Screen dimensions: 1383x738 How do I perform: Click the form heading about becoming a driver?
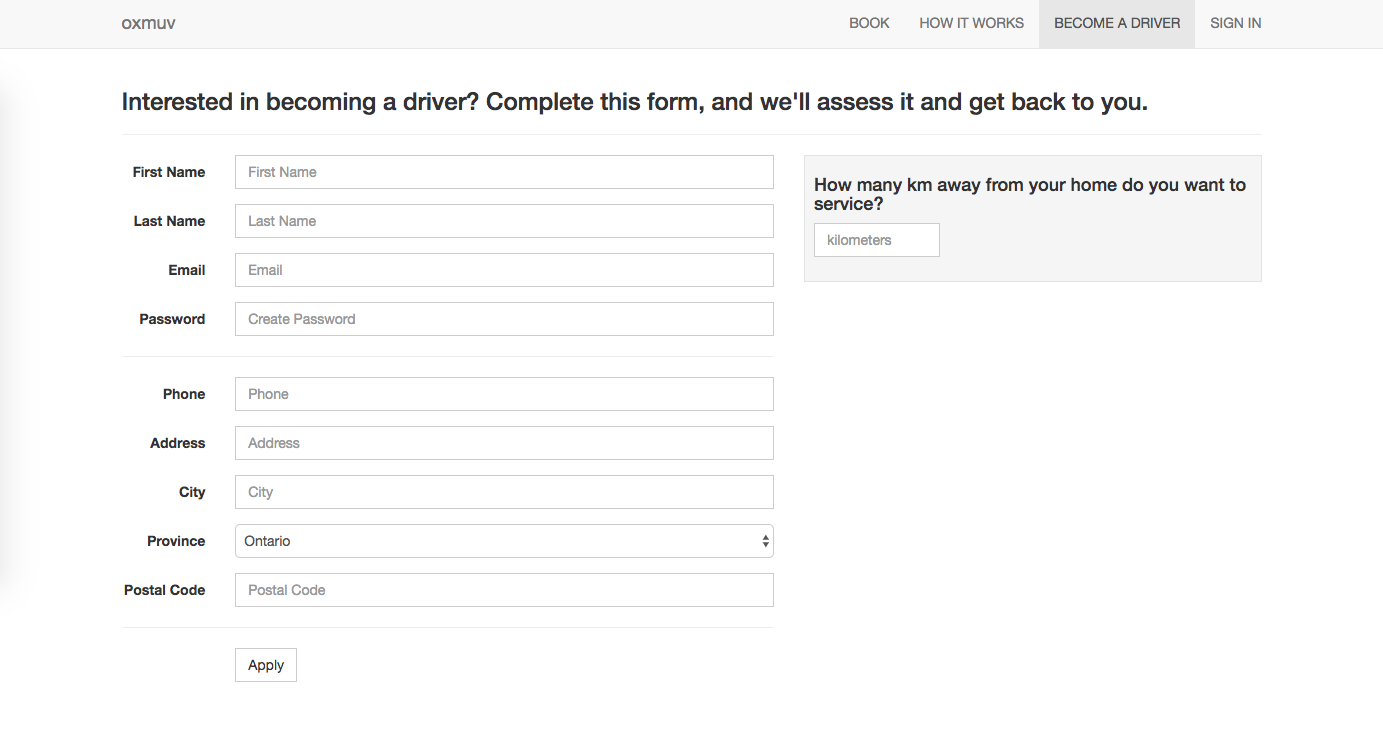[x=634, y=102]
